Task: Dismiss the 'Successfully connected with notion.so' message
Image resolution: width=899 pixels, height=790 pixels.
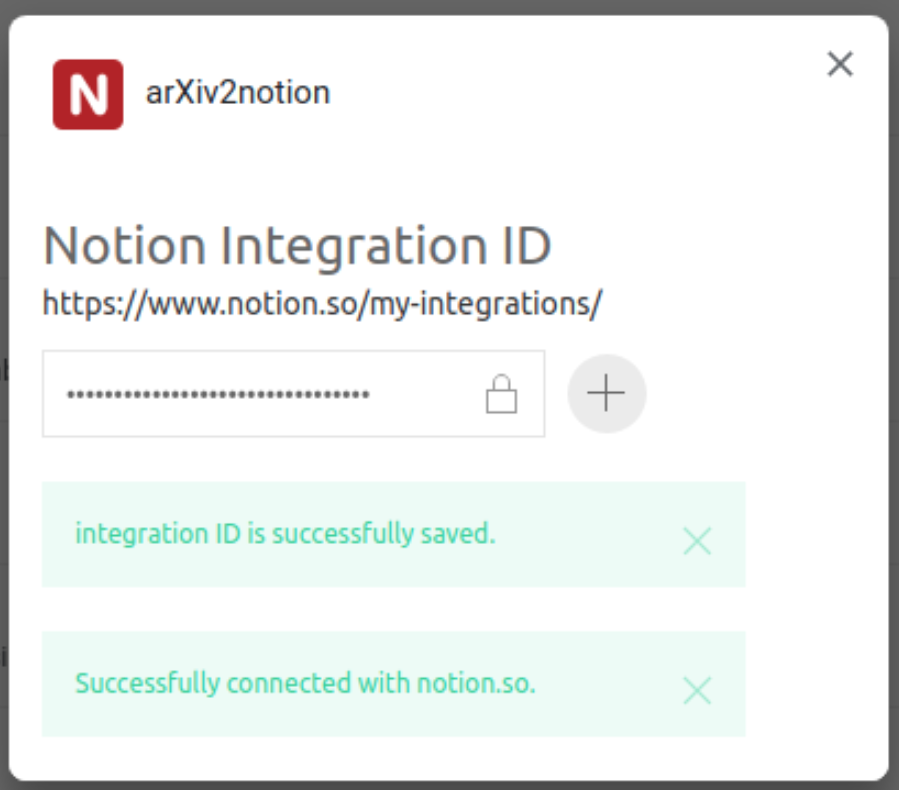Action: [697, 690]
